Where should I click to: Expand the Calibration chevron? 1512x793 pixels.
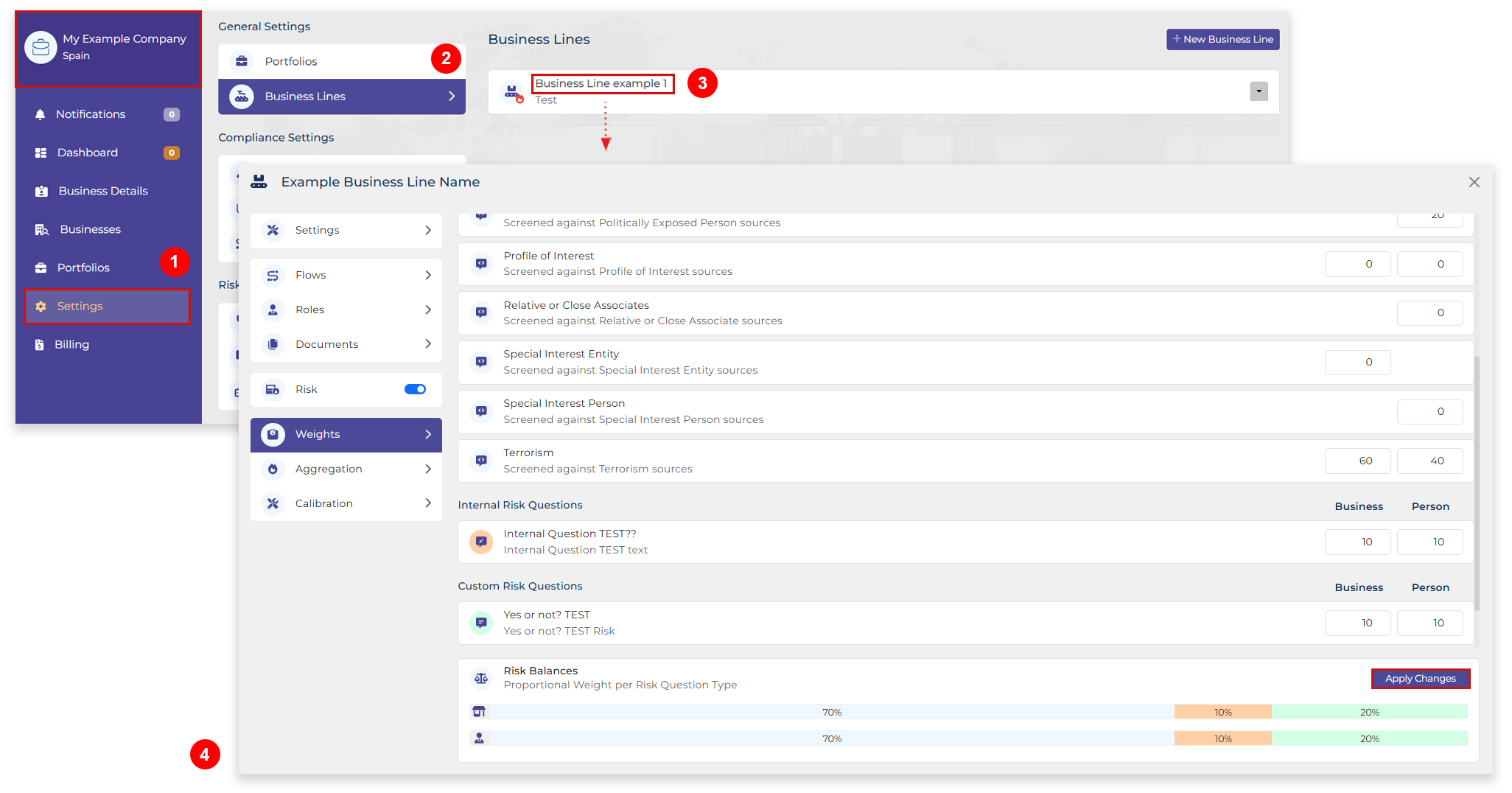point(428,503)
